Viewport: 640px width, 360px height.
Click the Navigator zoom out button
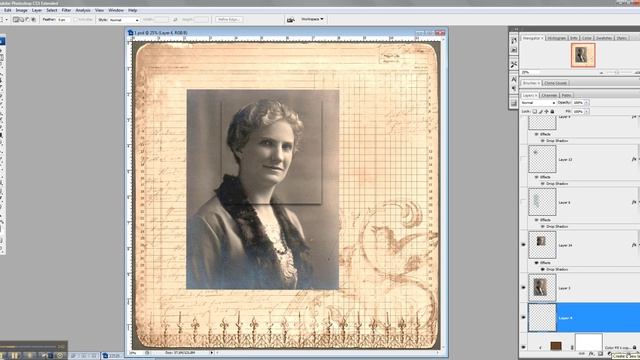click(601, 73)
